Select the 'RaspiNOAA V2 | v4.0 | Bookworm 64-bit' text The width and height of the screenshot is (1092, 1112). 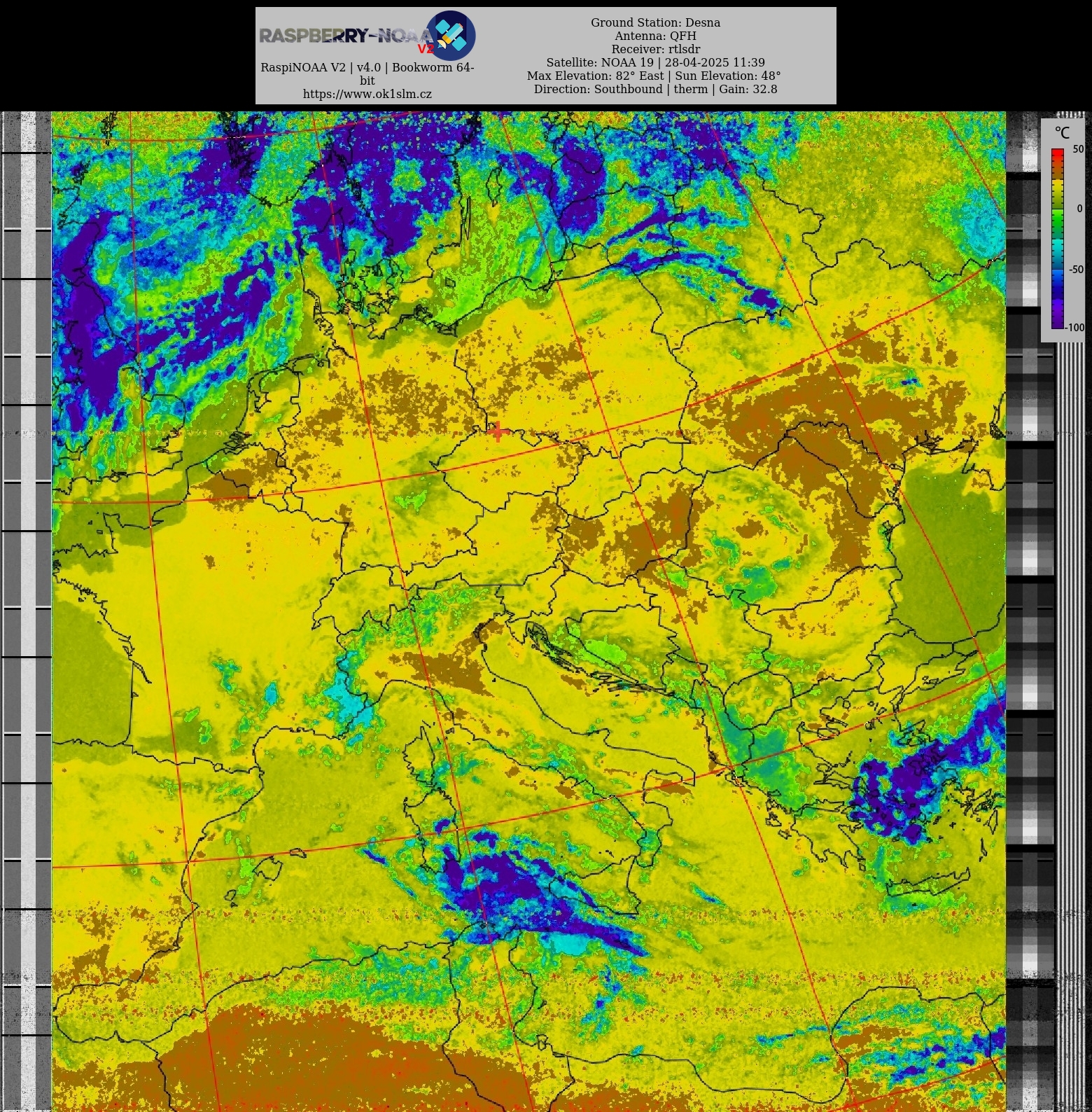tap(367, 74)
